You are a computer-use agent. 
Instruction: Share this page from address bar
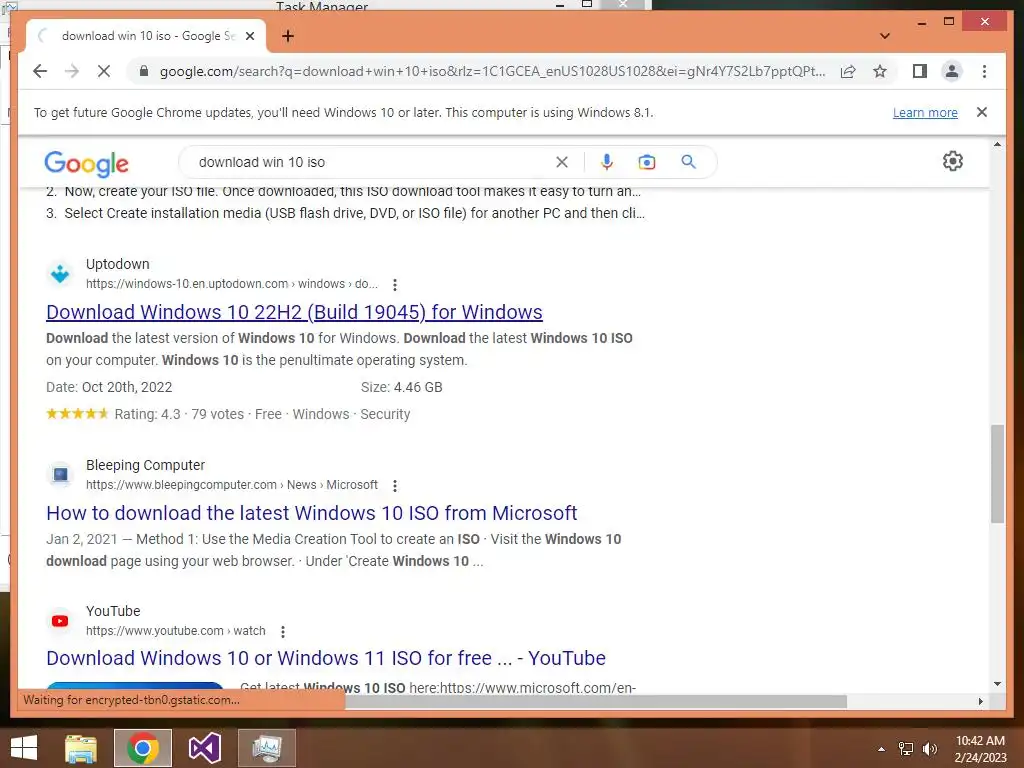pos(848,71)
